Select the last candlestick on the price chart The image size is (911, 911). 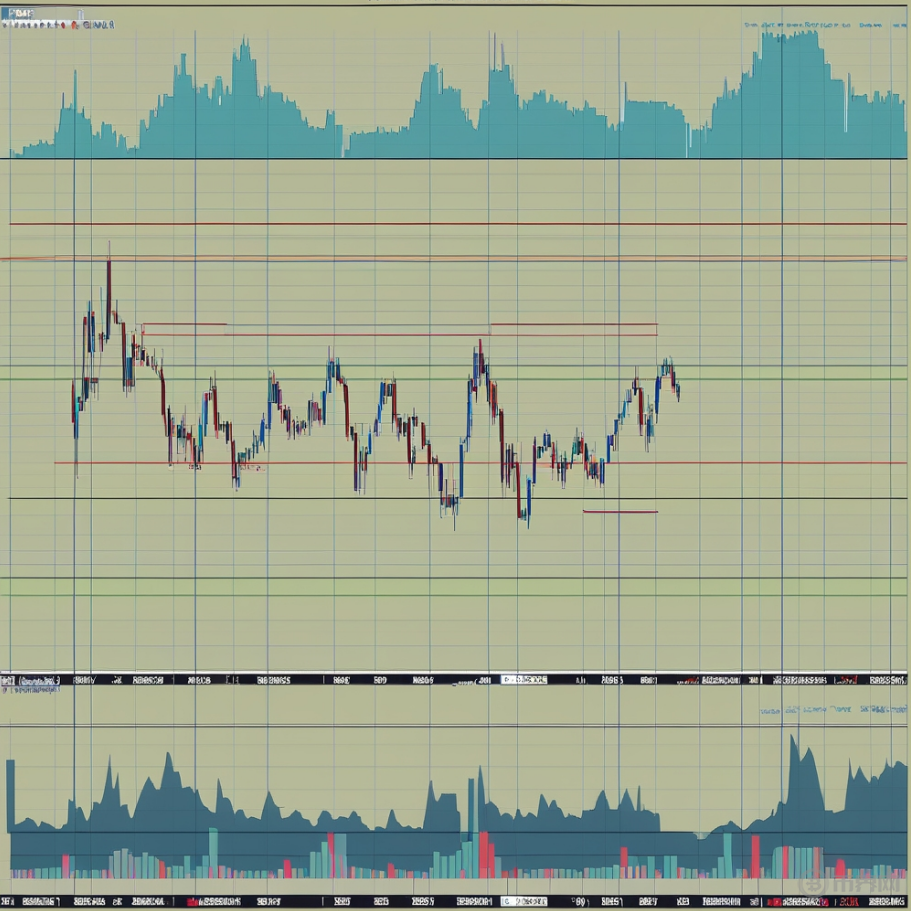678,391
